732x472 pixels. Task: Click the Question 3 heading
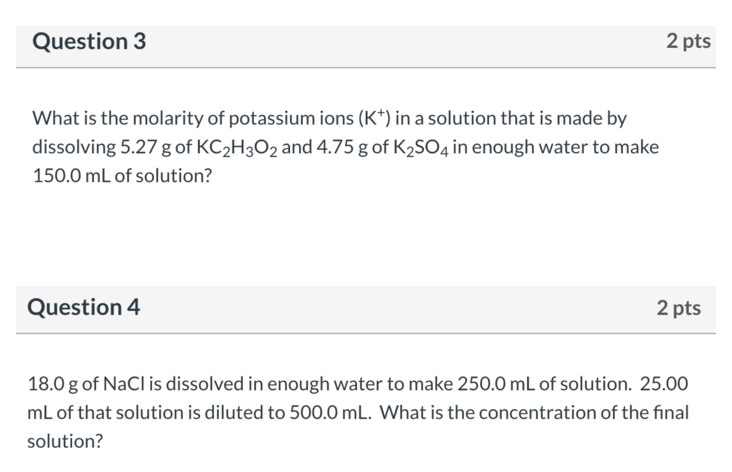click(x=89, y=42)
